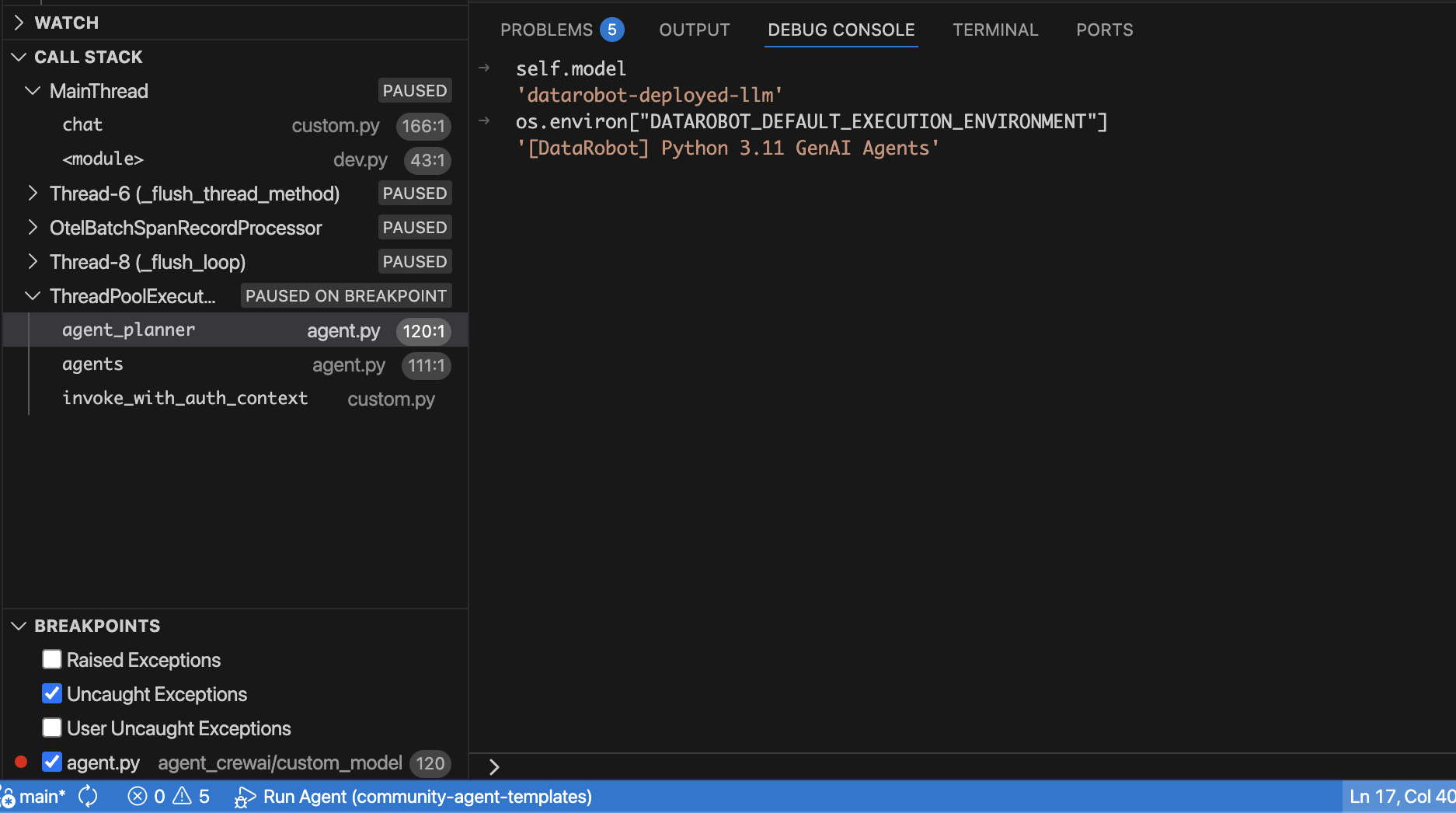This screenshot has width=1456, height=813.
Task: Click the Run Agent debug icon
Action: (x=245, y=797)
